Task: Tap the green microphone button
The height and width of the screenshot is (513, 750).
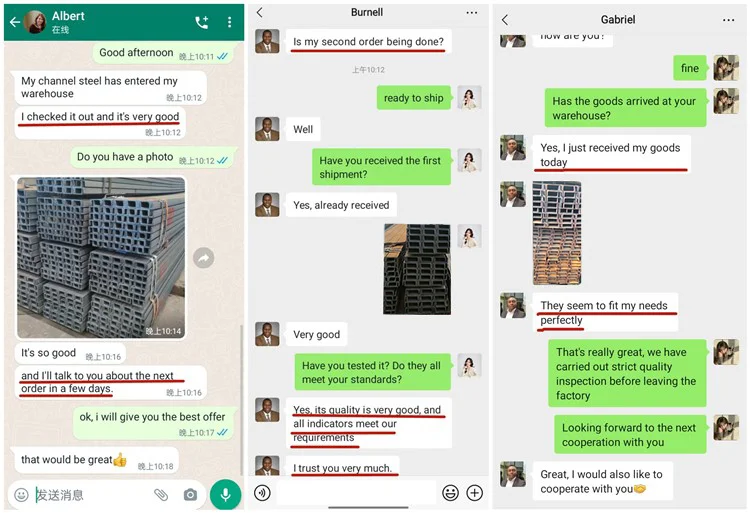Action: (x=225, y=495)
